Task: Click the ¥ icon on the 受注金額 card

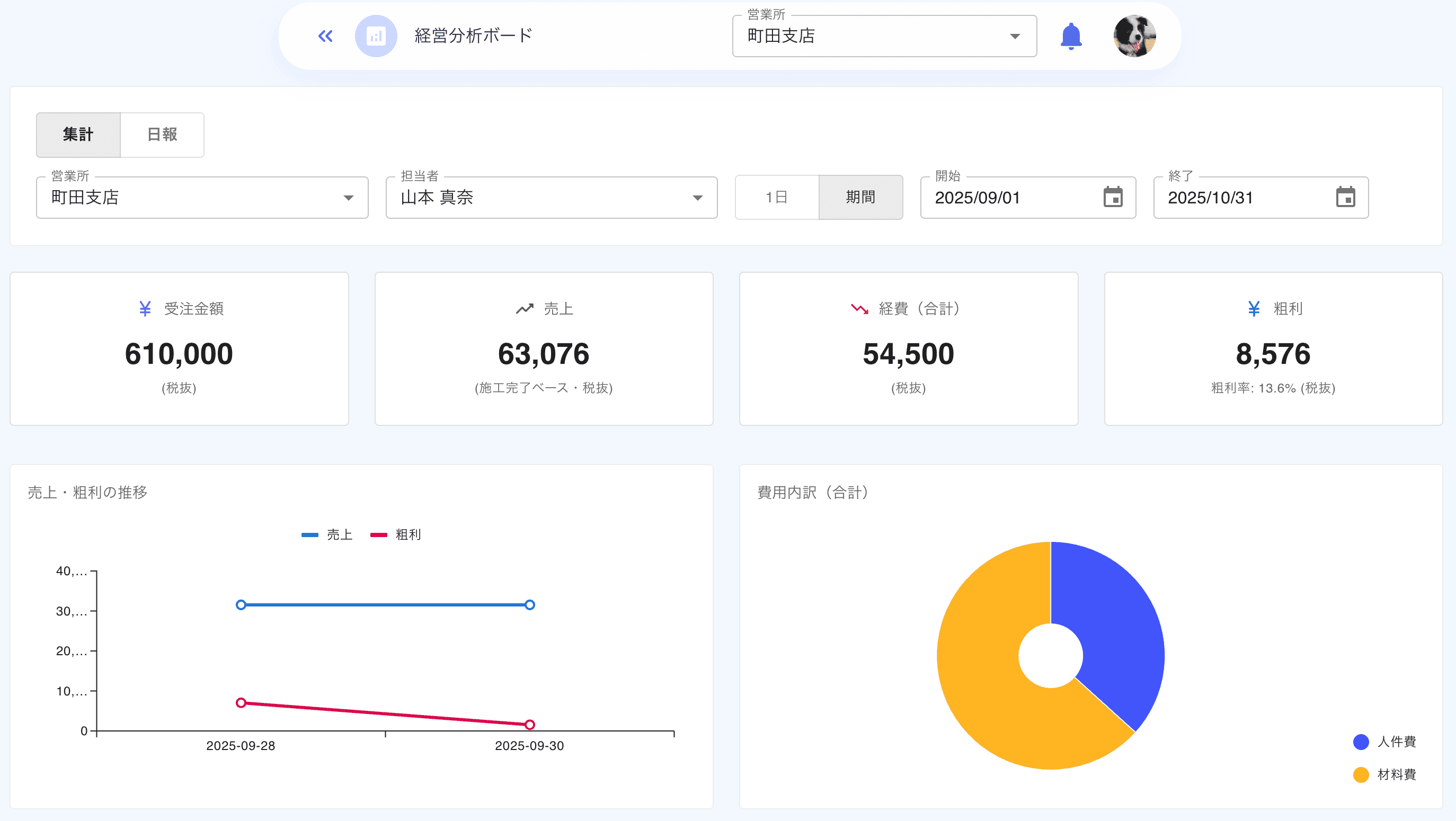Action: click(x=145, y=308)
